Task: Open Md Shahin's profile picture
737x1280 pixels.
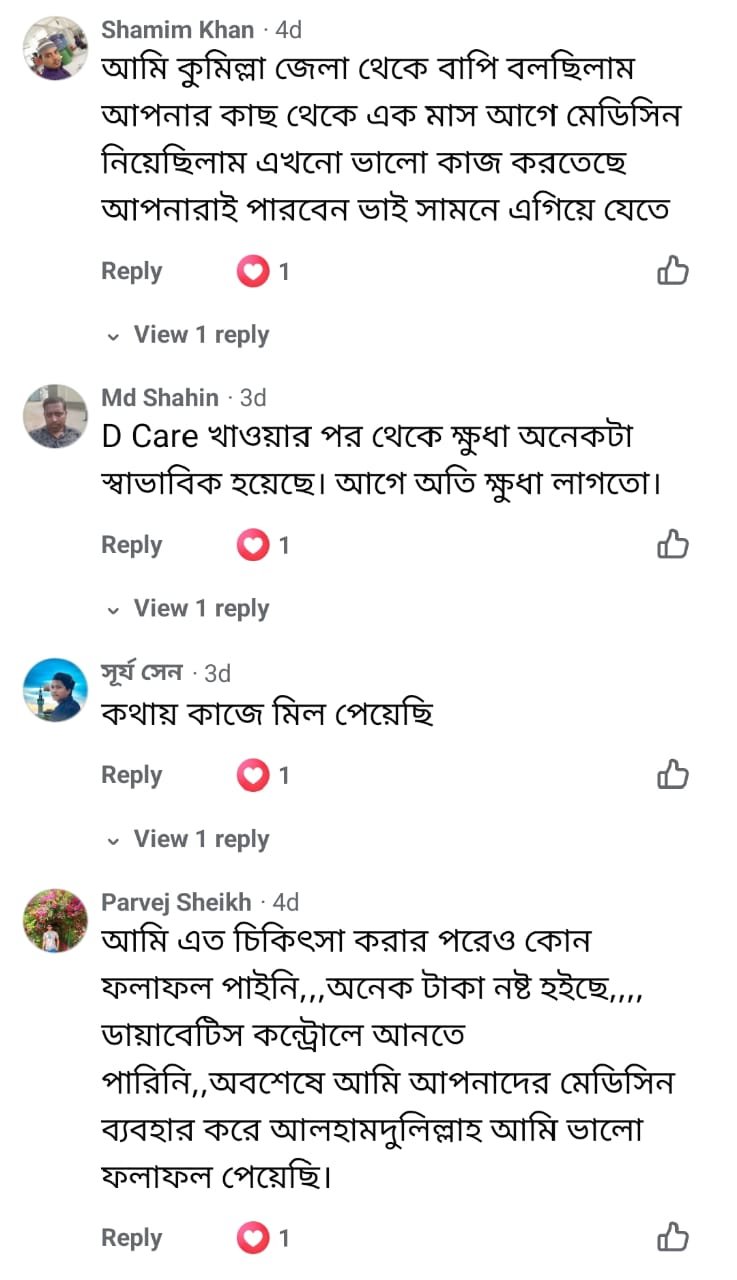Action: pyautogui.click(x=55, y=416)
